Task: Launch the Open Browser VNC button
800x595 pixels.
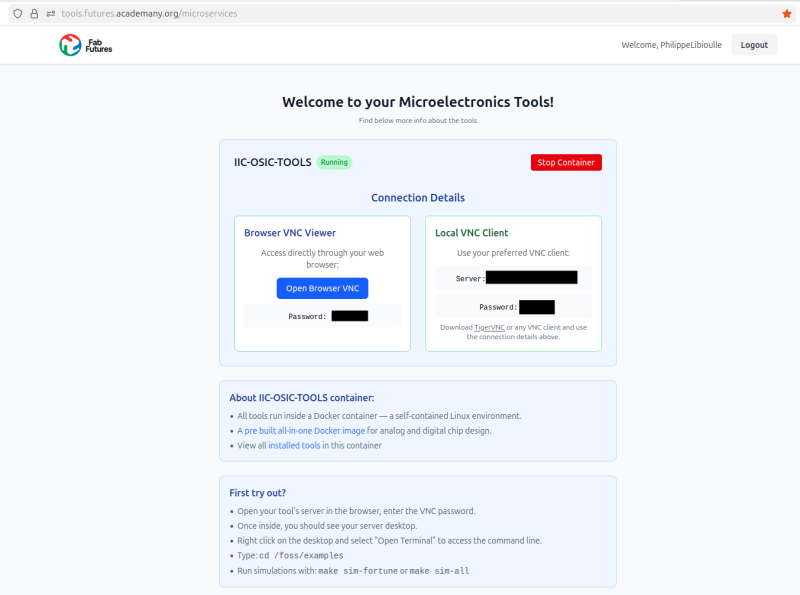Action: (322, 288)
